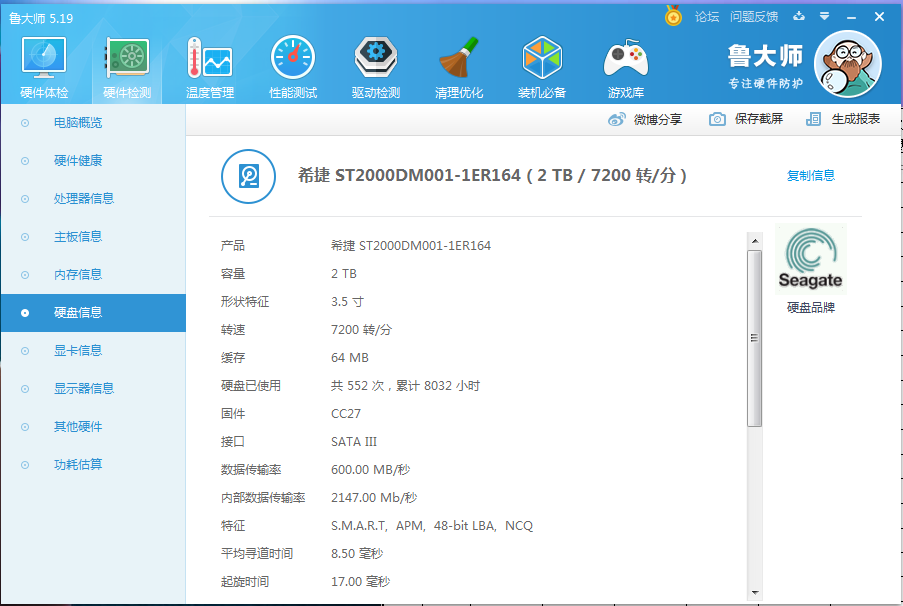
Task: Click the Seagate brand logo
Action: coord(811,259)
